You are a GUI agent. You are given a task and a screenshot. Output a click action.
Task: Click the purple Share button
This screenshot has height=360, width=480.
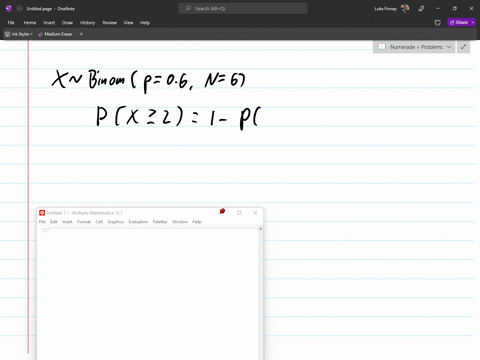coord(458,22)
